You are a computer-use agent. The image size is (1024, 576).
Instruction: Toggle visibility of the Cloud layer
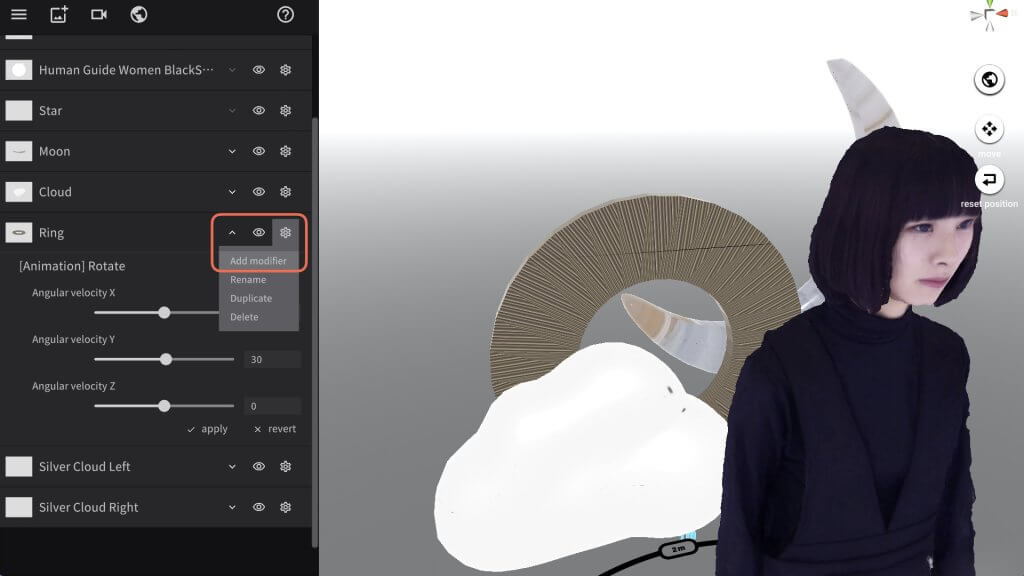[x=258, y=191]
